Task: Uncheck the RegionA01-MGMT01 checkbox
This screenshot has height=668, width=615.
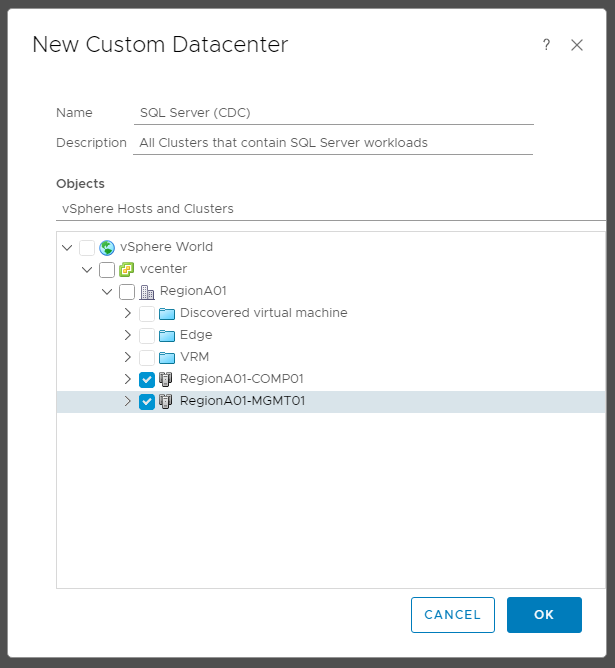Action: (x=147, y=402)
